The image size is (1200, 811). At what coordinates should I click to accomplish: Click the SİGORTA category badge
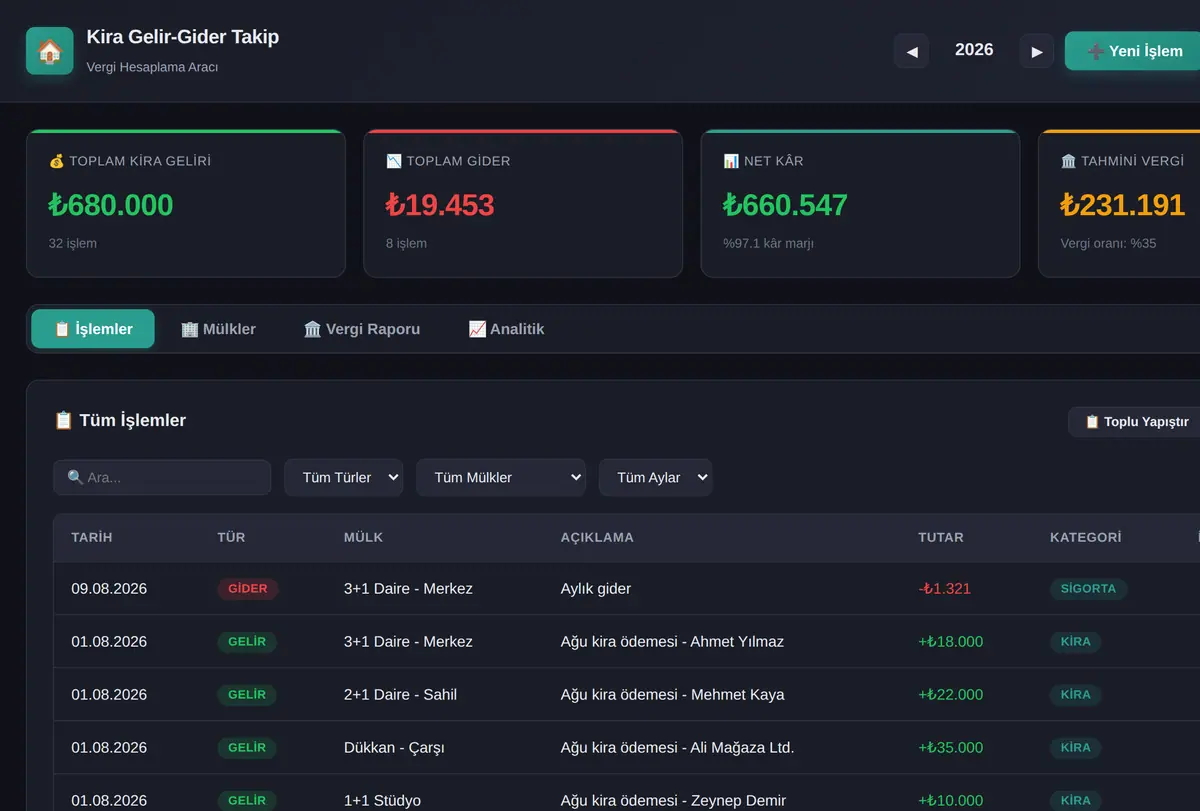(x=1088, y=589)
